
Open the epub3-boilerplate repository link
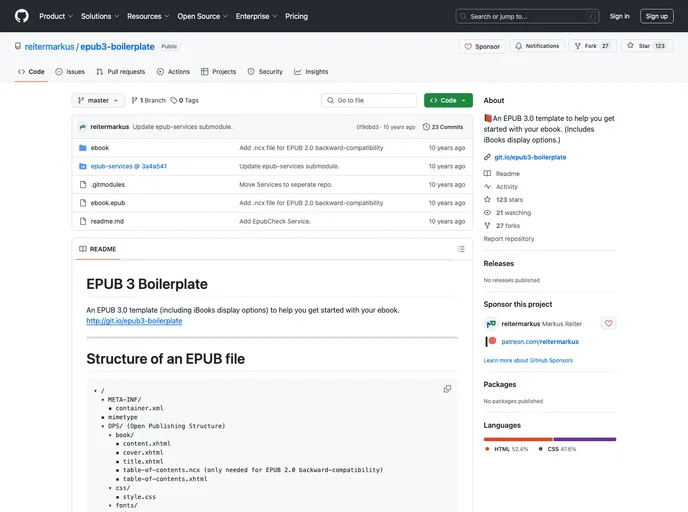click(x=117, y=47)
